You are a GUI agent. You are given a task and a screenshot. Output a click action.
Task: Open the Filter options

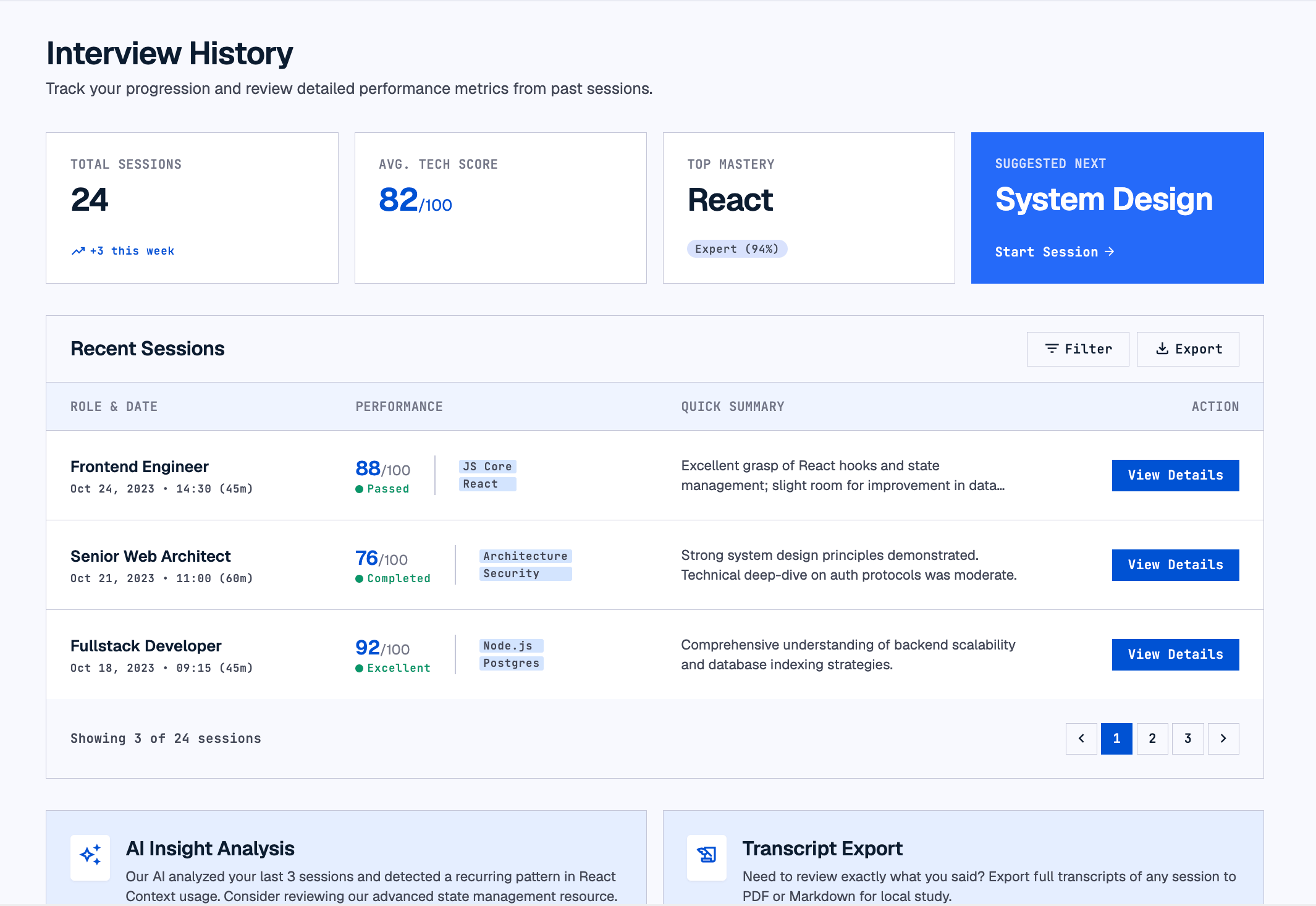pos(1078,349)
